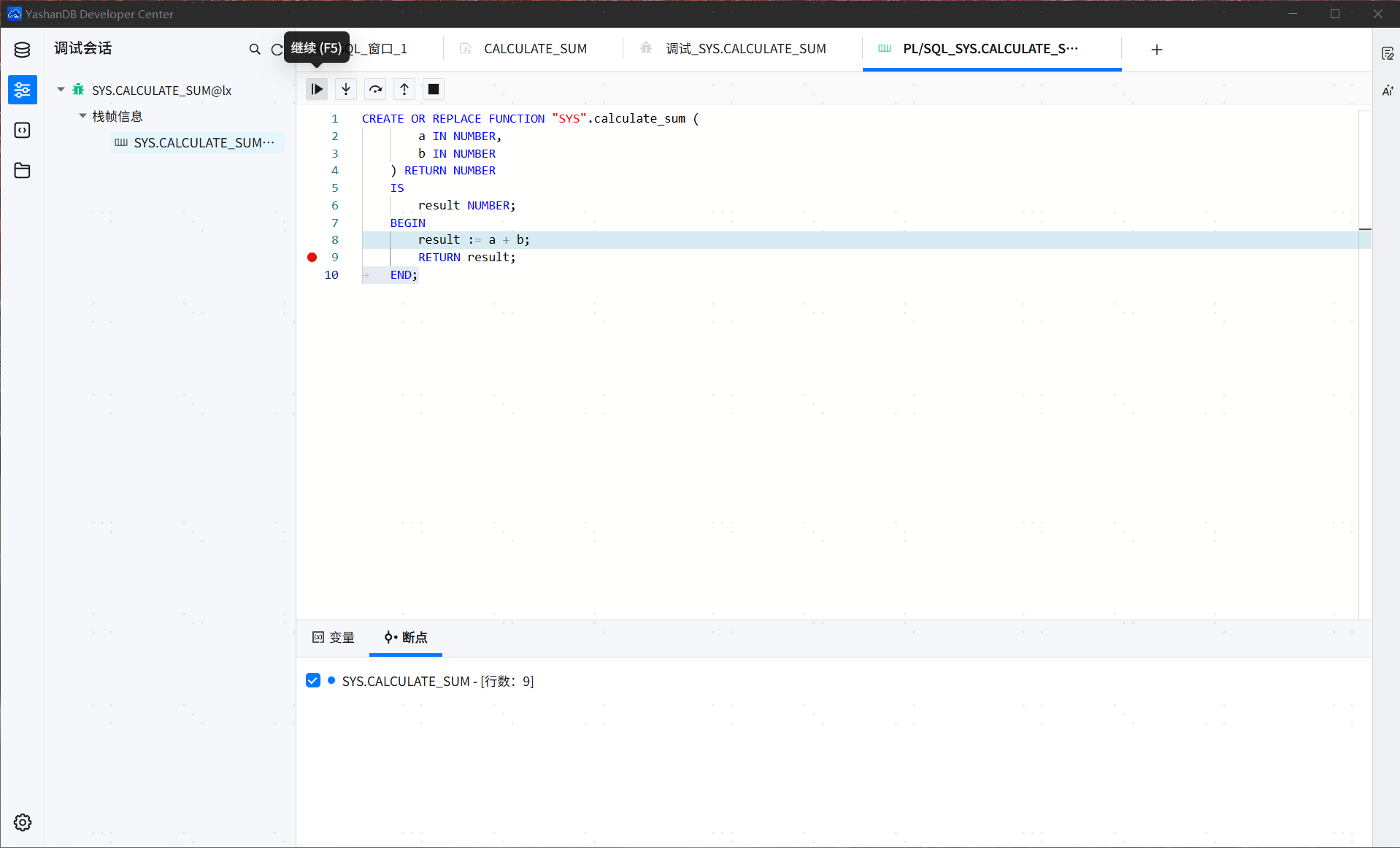Click the Step Into debug arrow

click(x=346, y=89)
